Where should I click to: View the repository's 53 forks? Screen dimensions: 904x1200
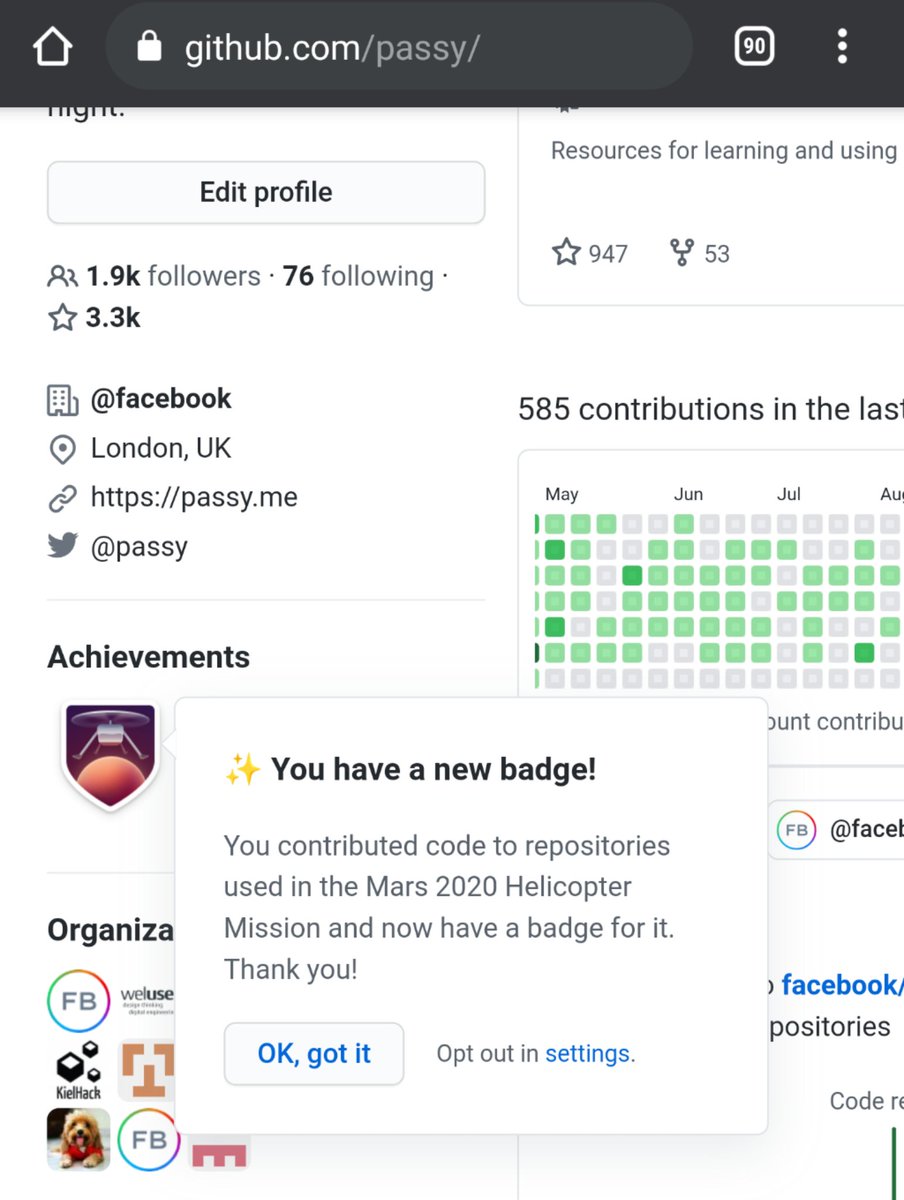click(x=699, y=253)
